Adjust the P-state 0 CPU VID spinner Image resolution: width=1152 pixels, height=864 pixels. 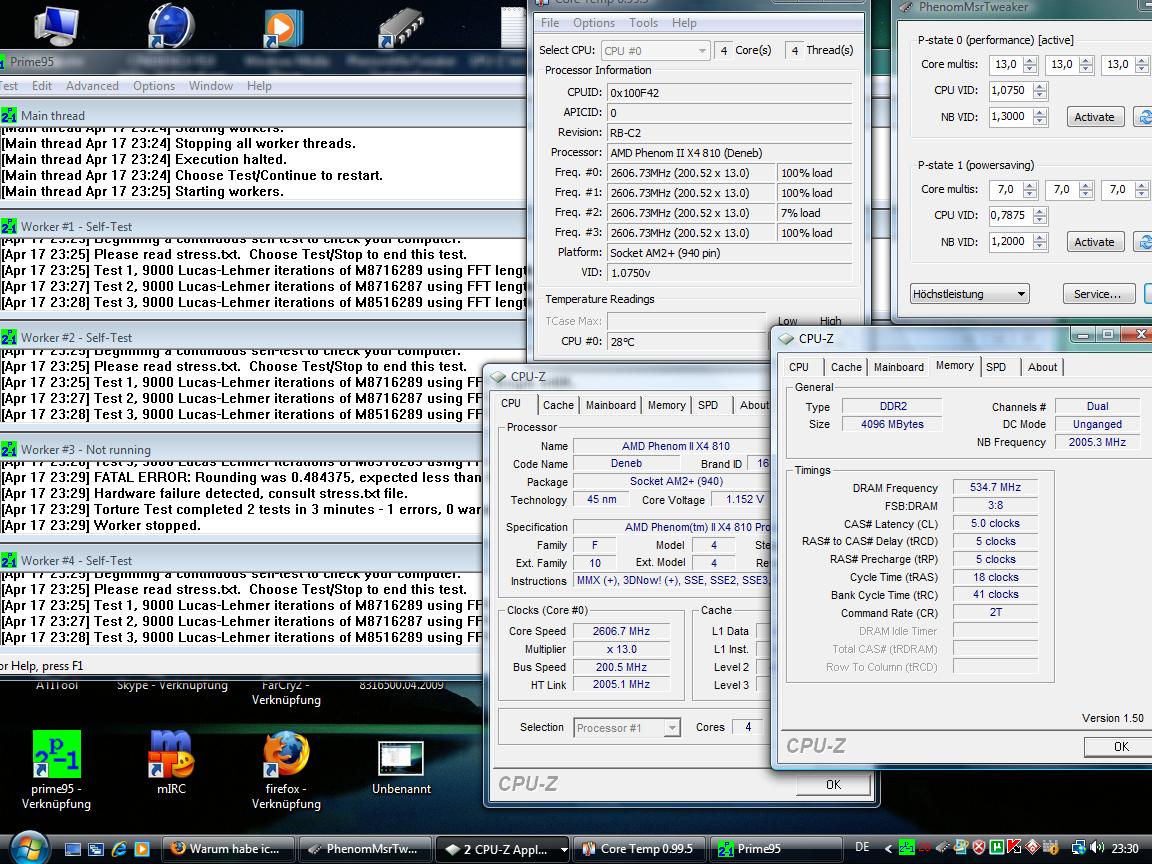1040,90
